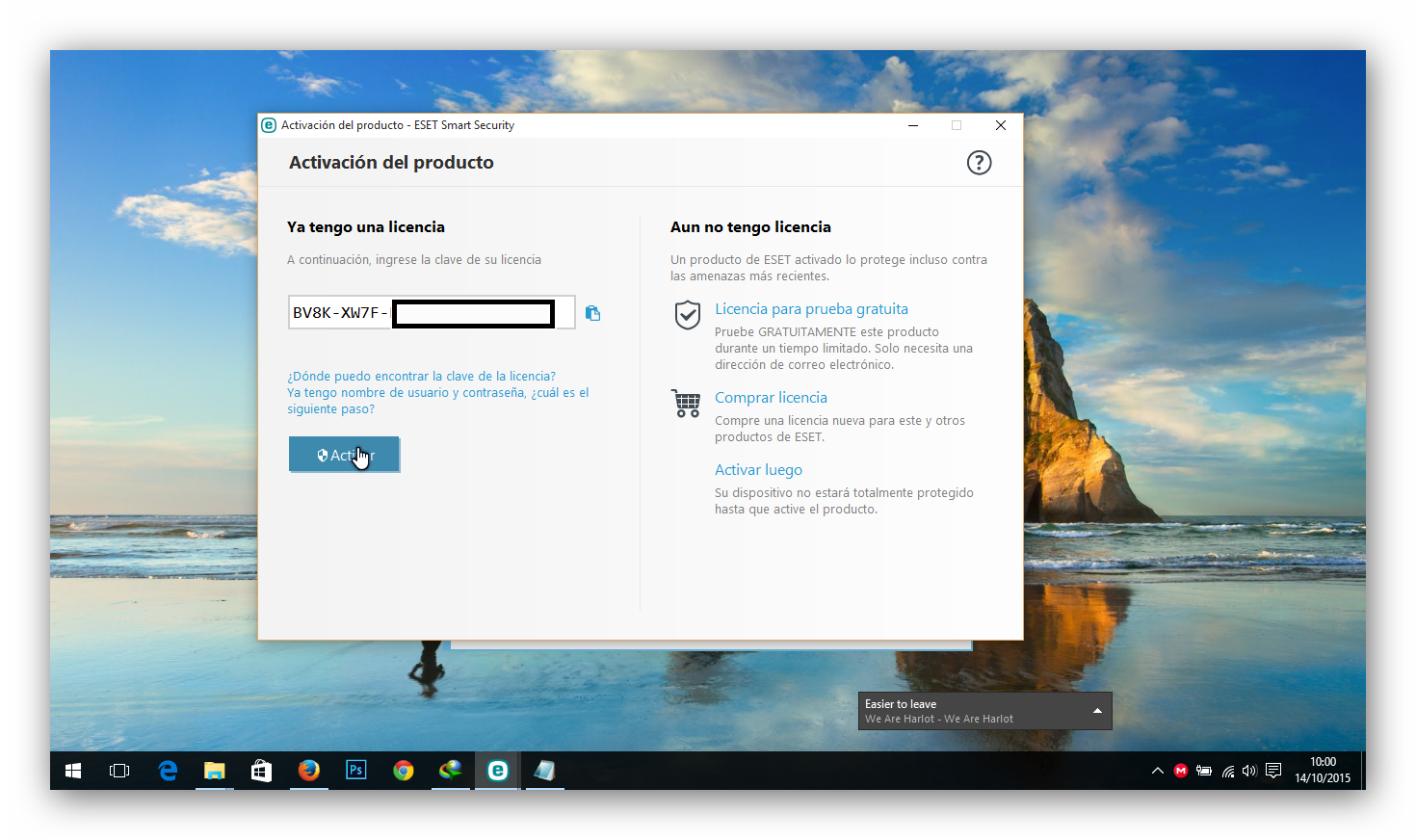Screen dimensions: 1416x840
Task: Click the shopping cart icon
Action: point(686,403)
